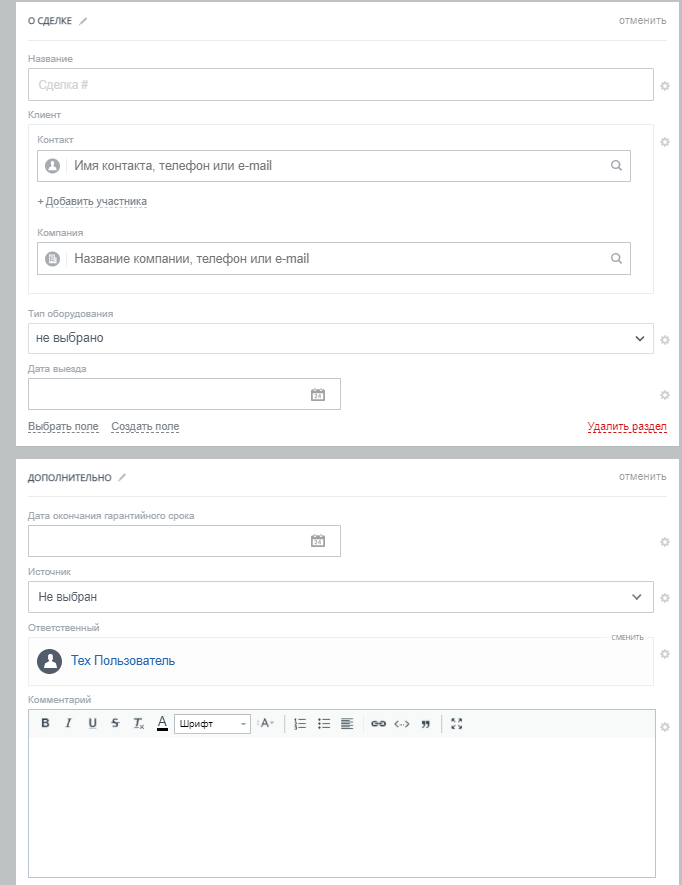Insert link in comment editor

click(378, 724)
